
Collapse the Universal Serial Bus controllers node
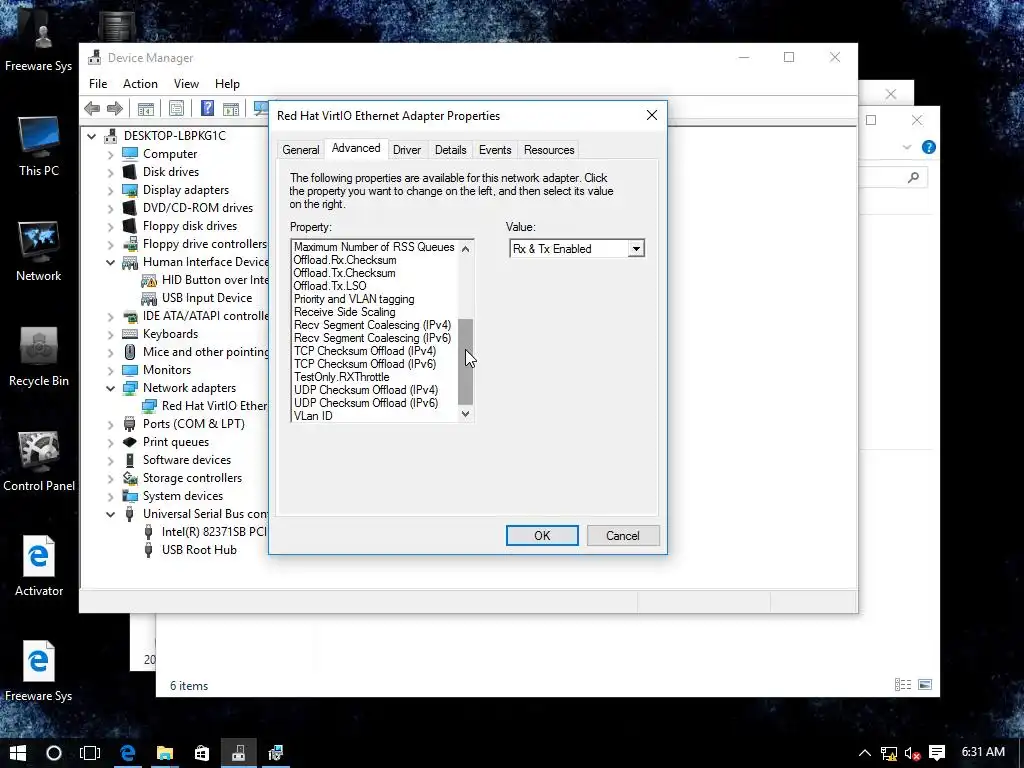(110, 514)
